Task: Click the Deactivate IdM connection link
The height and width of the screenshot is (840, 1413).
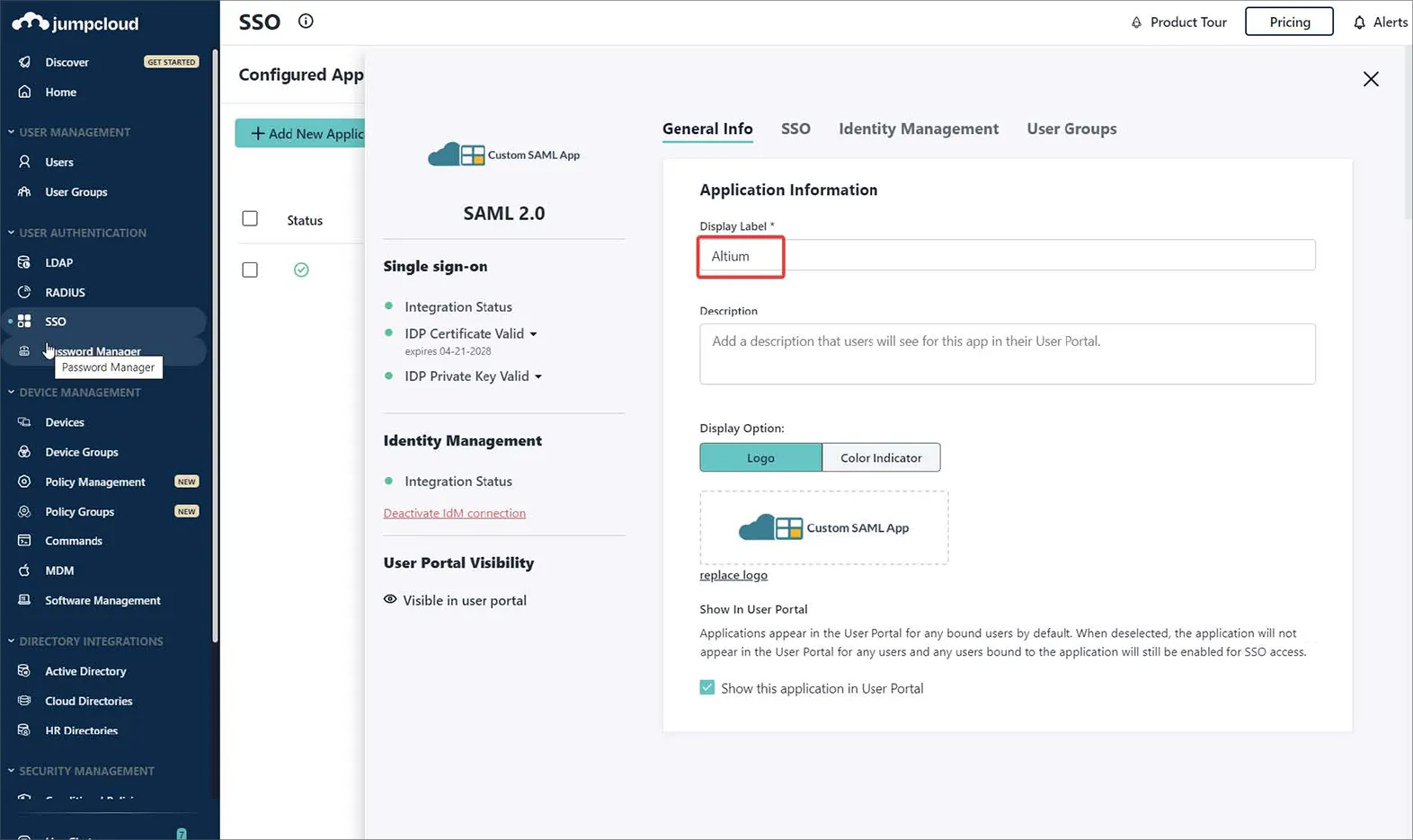Action: click(x=454, y=513)
